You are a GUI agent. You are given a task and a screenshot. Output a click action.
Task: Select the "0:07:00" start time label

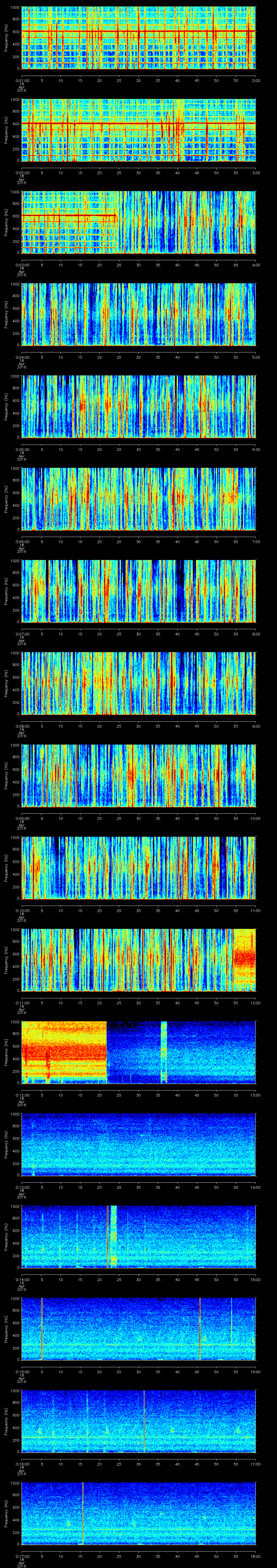click(22, 634)
